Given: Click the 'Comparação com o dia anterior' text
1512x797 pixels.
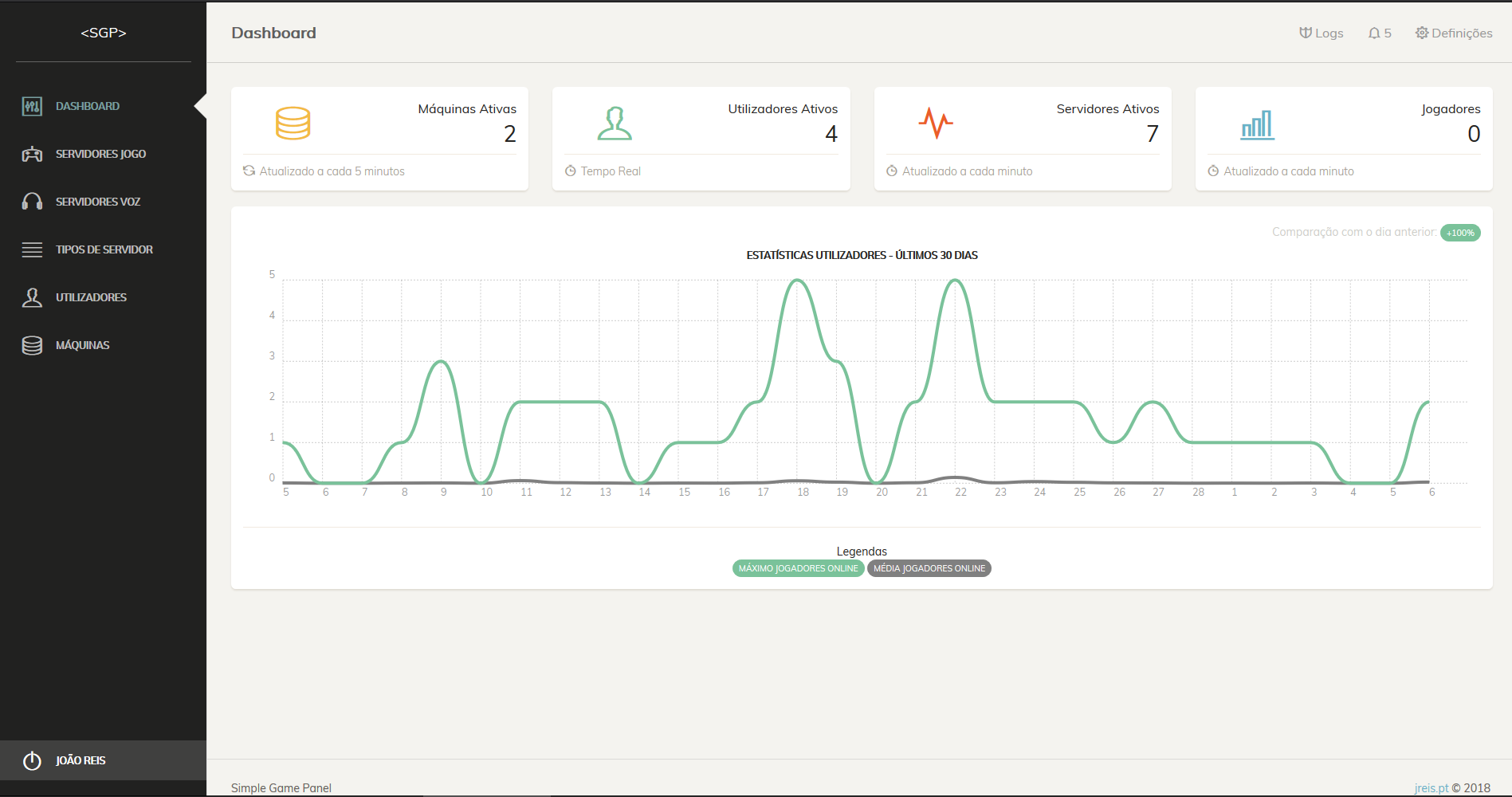Looking at the screenshot, I should pyautogui.click(x=1353, y=232).
